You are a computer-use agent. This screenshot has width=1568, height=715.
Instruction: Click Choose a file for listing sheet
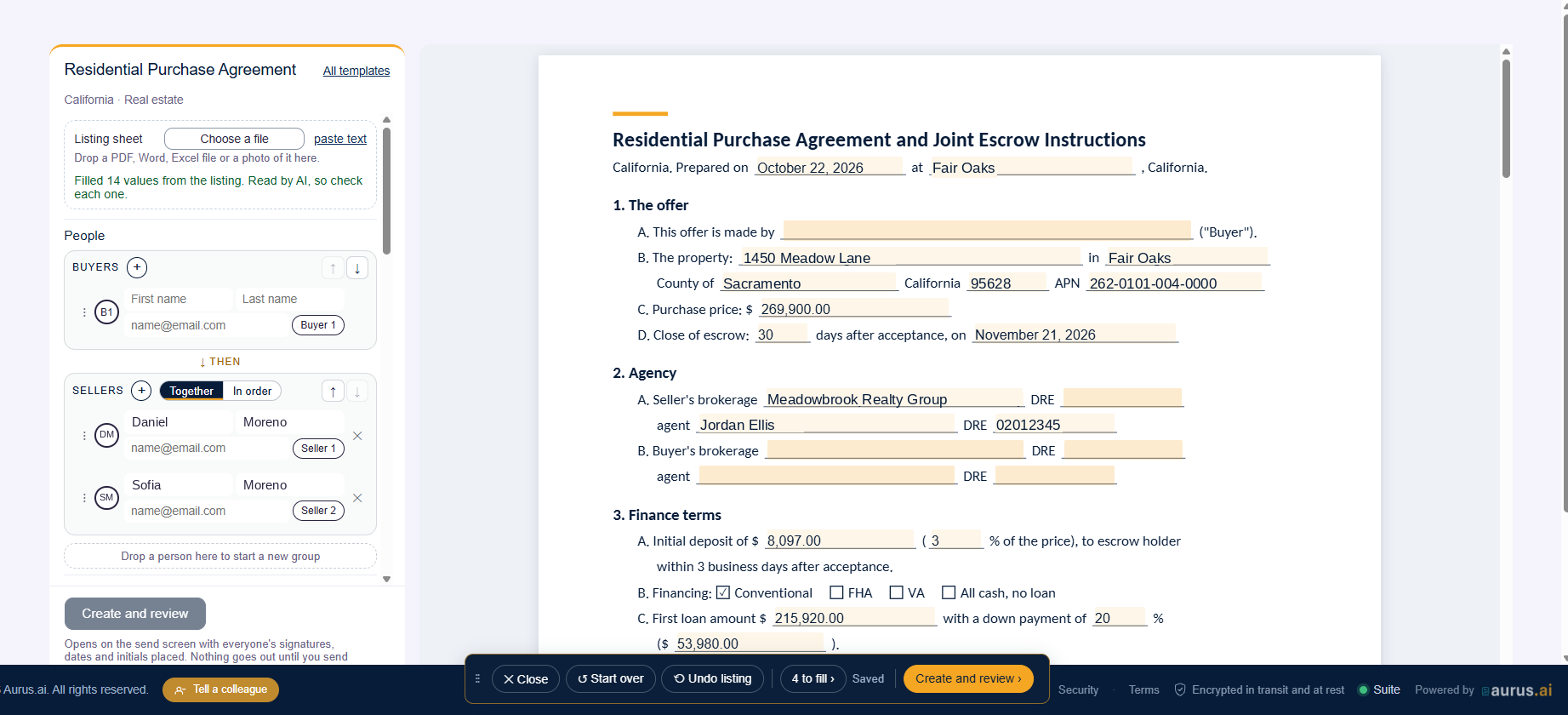[x=234, y=139]
